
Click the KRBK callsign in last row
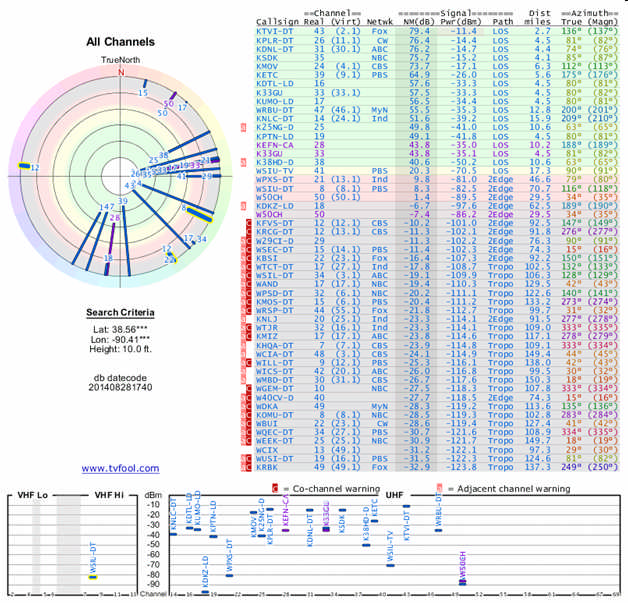tap(268, 466)
